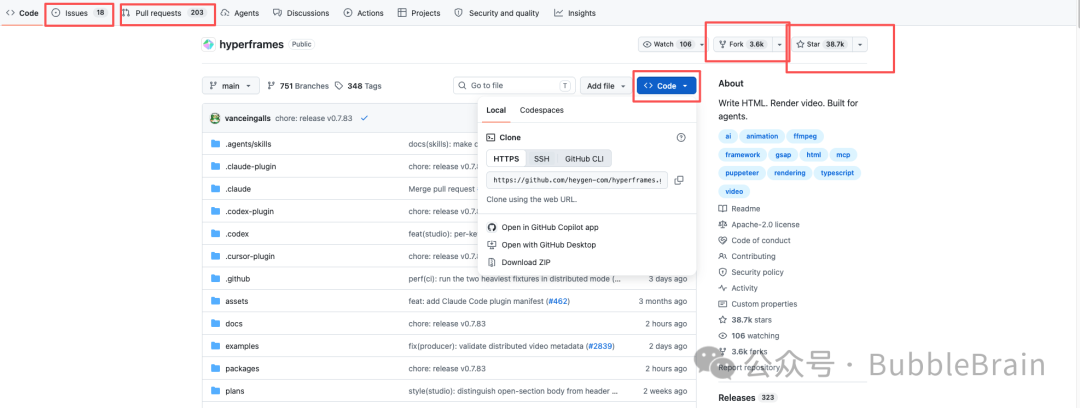Open the .claude-plugin folder
This screenshot has width=1080, height=408.
pos(252,167)
